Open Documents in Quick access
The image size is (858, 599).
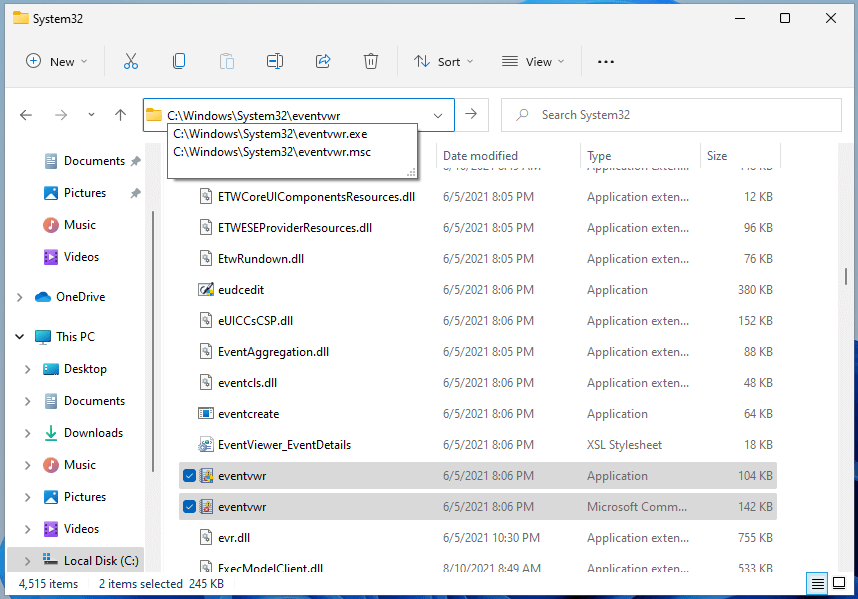(94, 161)
